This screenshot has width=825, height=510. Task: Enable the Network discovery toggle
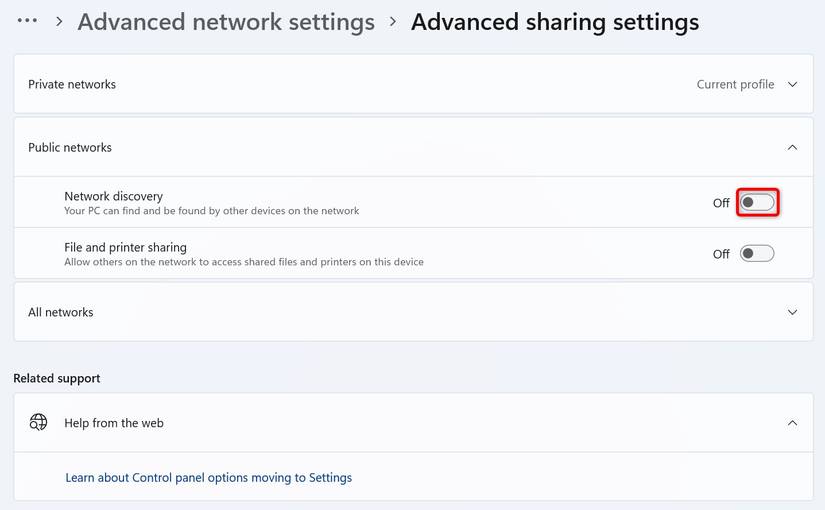[x=757, y=203]
